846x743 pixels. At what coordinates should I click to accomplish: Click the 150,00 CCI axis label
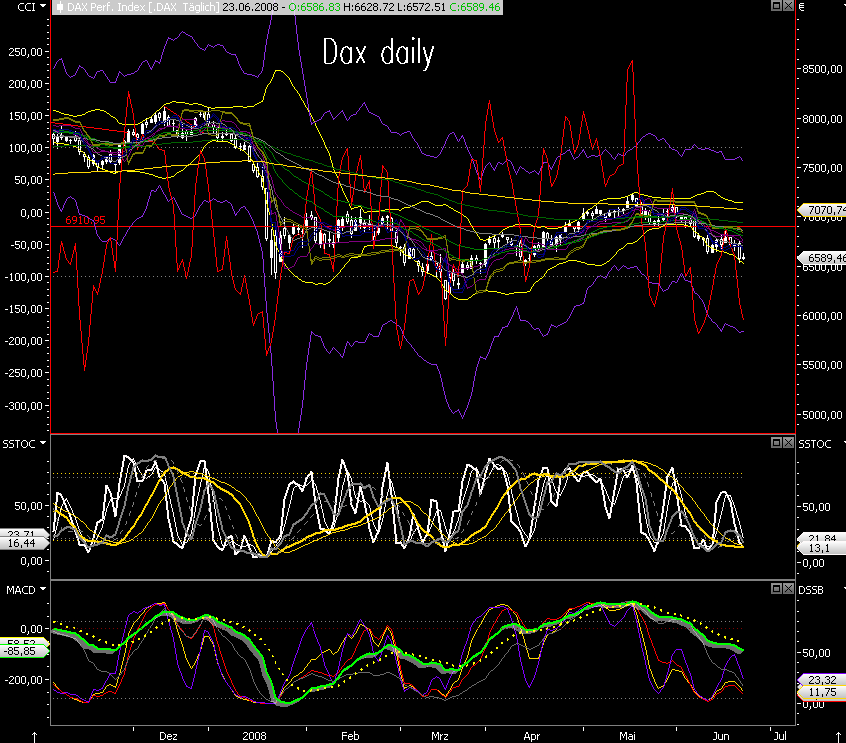26,116
